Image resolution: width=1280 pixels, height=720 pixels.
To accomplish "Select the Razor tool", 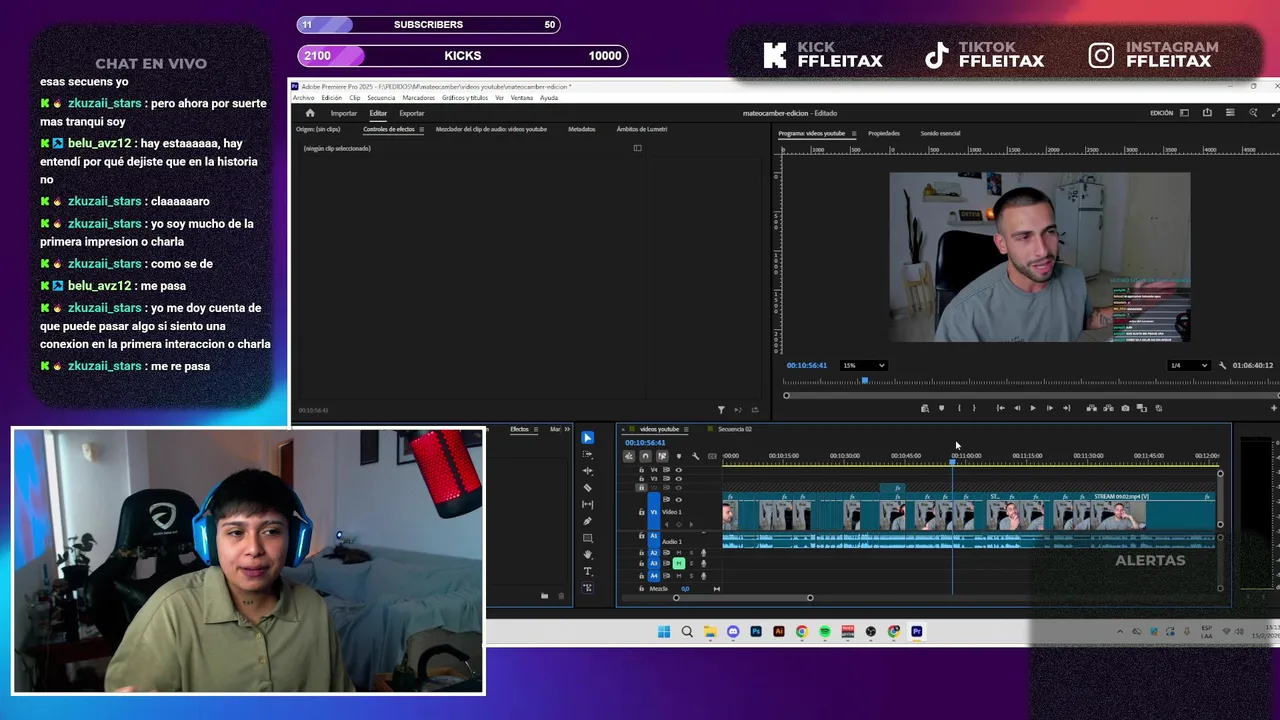I will click(588, 488).
